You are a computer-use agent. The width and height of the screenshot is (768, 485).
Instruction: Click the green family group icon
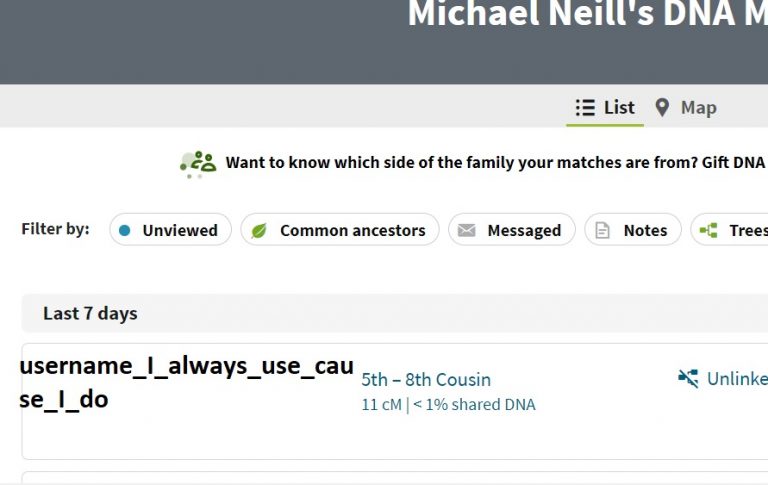(198, 162)
